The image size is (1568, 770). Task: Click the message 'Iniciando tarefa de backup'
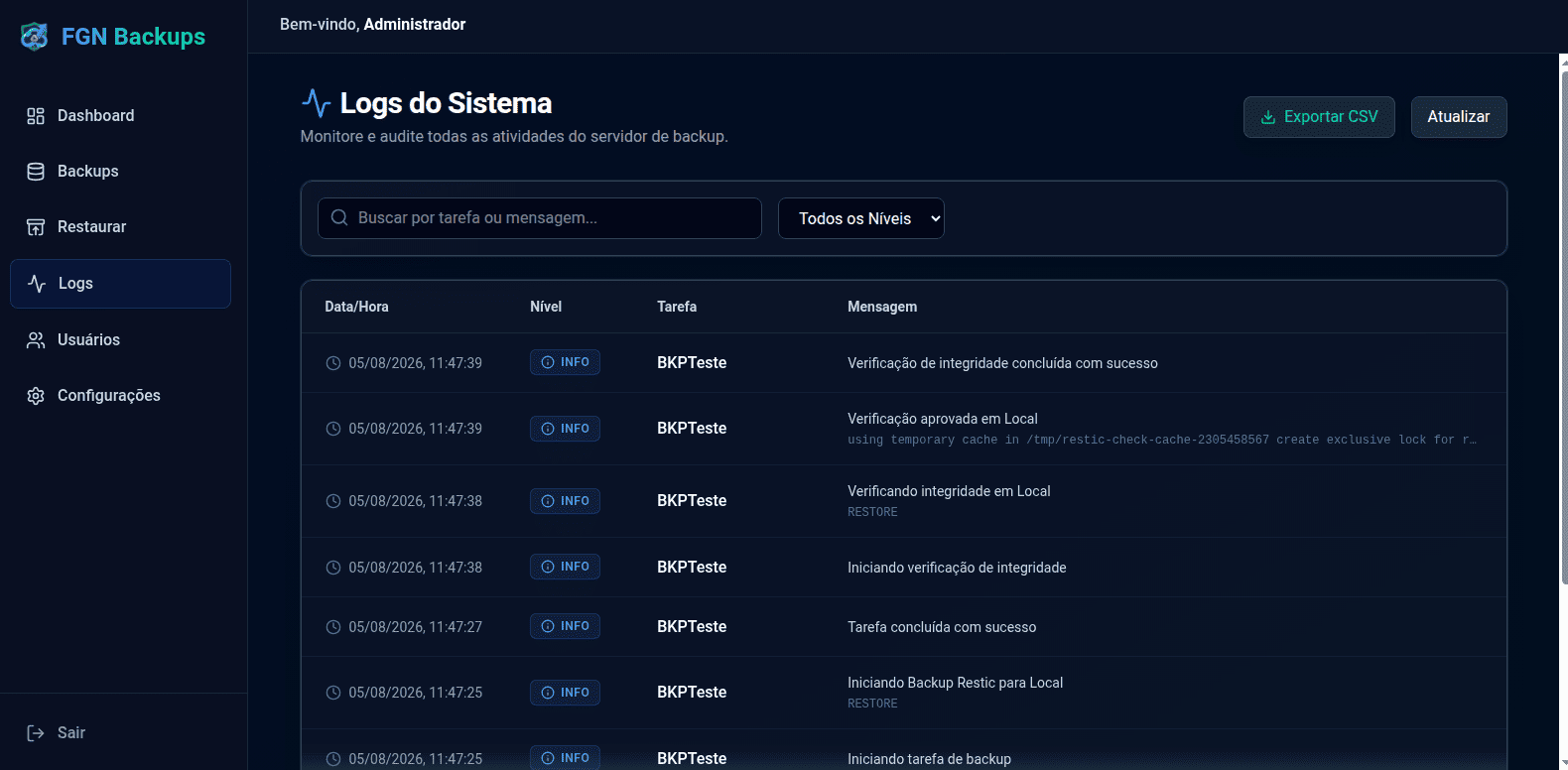point(929,759)
